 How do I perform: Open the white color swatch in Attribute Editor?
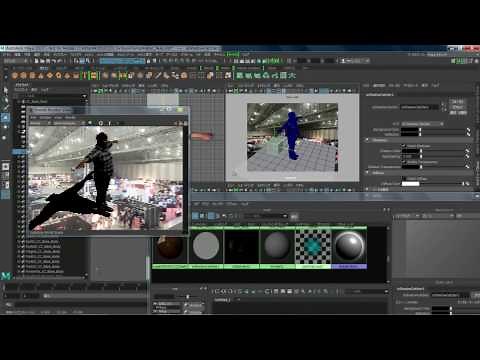tap(410, 184)
